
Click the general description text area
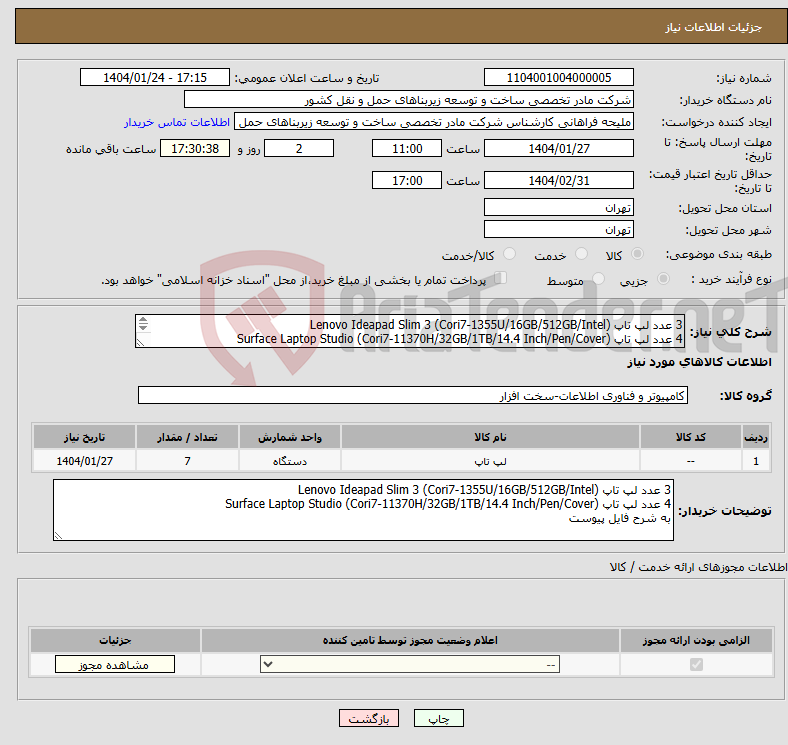410,331
